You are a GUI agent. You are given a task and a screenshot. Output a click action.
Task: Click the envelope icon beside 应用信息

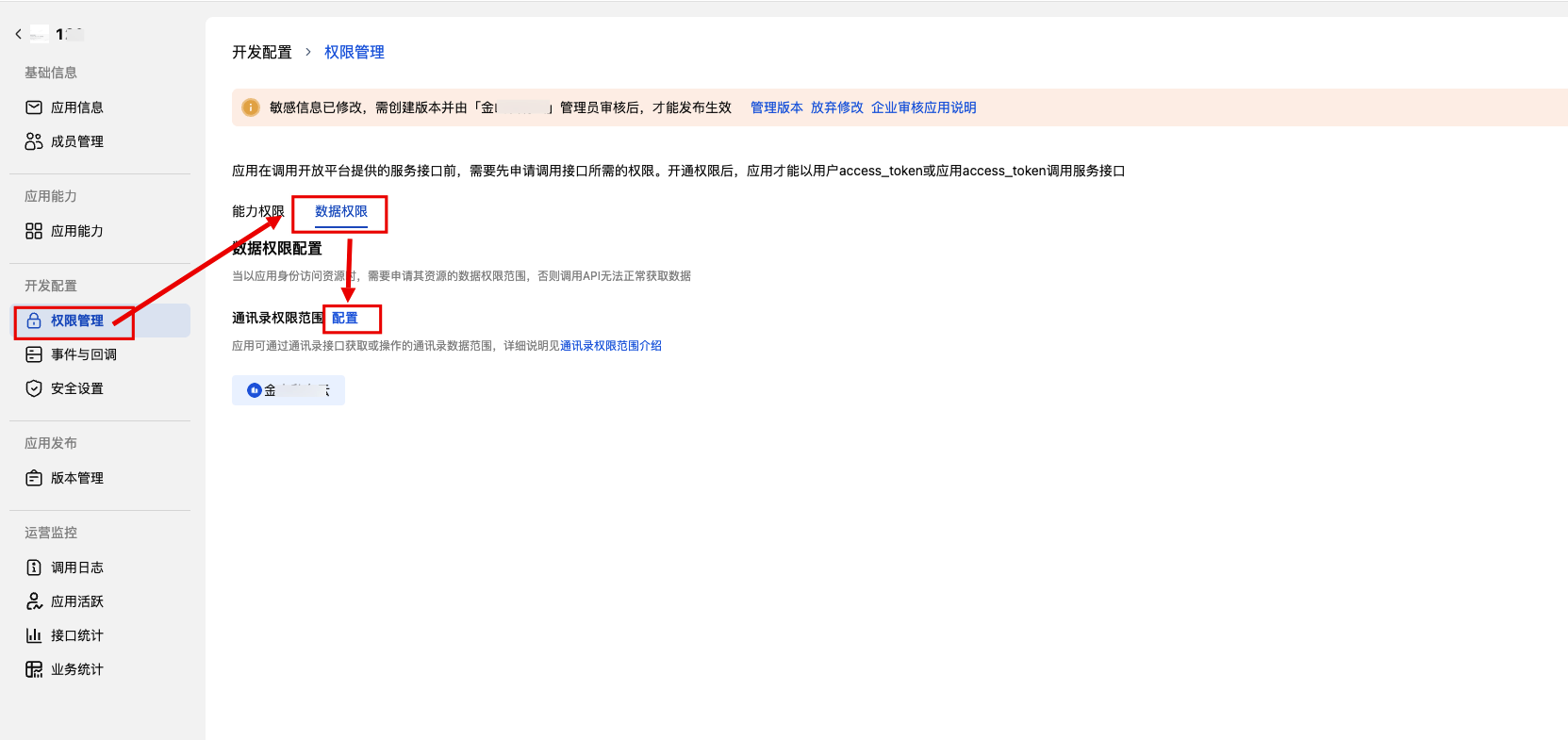click(34, 107)
